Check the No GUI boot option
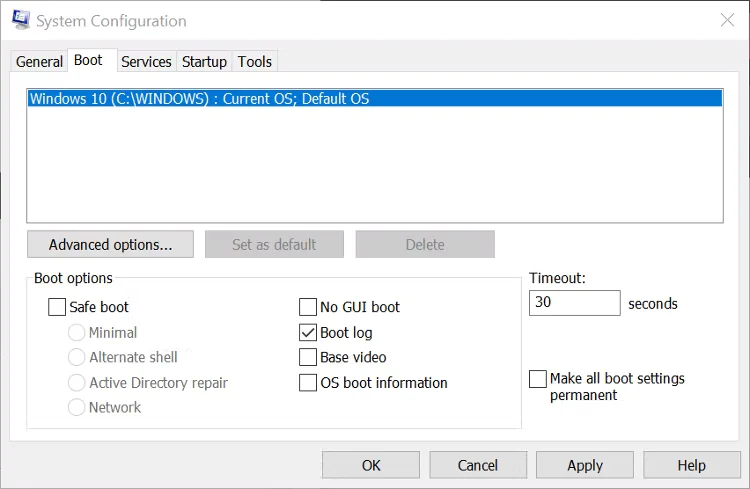 click(308, 308)
